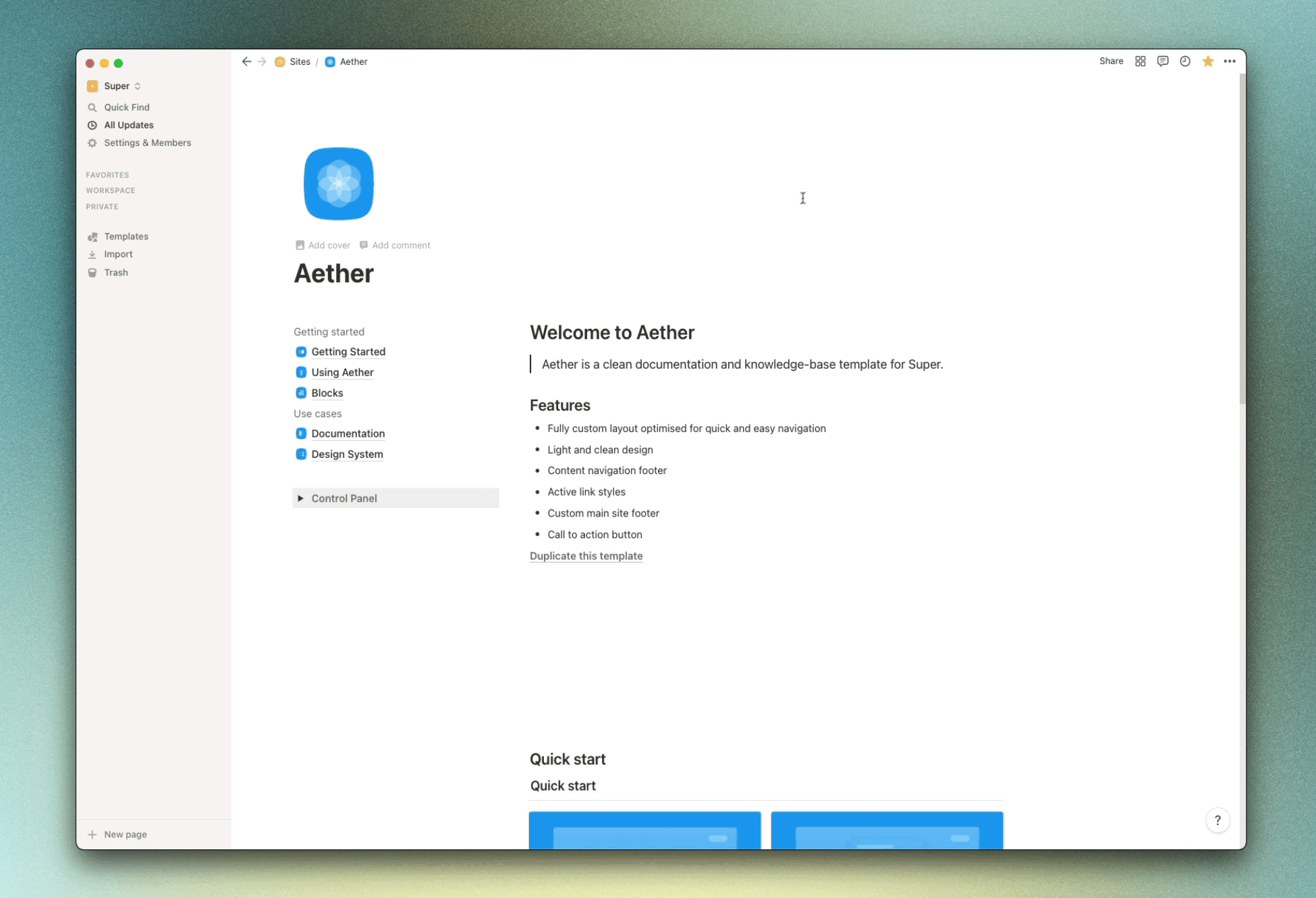This screenshot has width=1316, height=898.
Task: Click the Share button
Action: click(1110, 61)
